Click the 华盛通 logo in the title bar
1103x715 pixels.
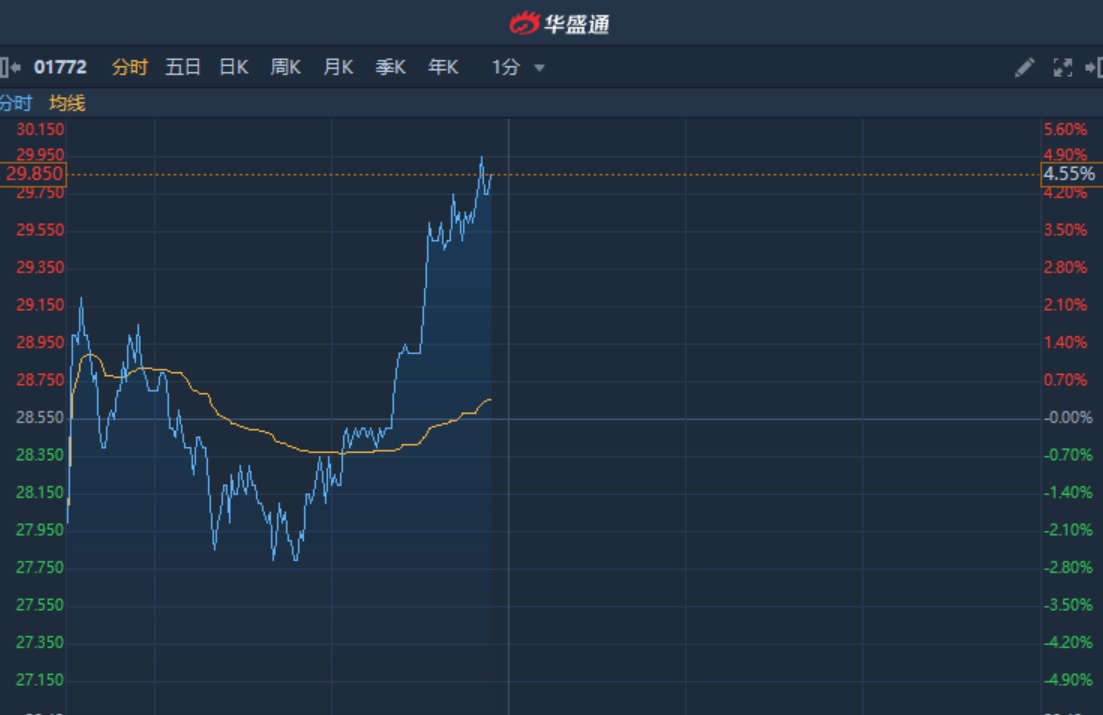[x=559, y=23]
